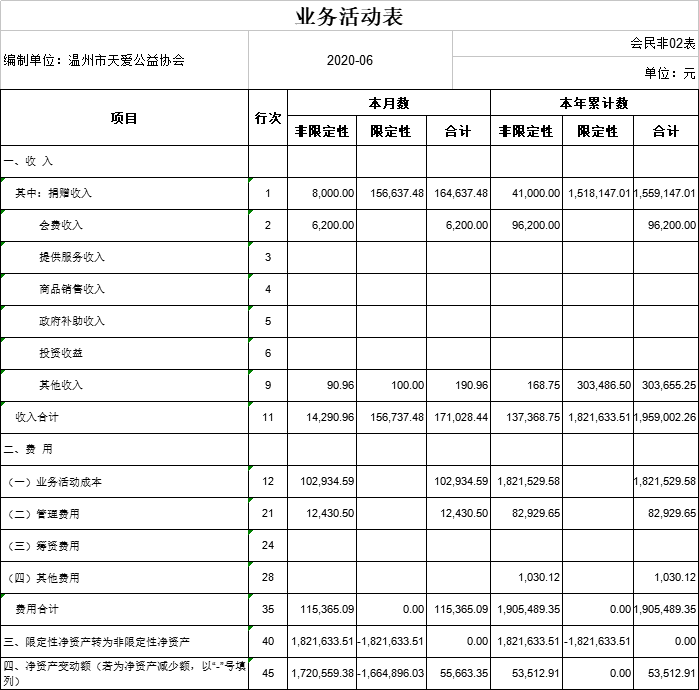
Task: Click the date cell 2020-06
Action: coord(350,60)
